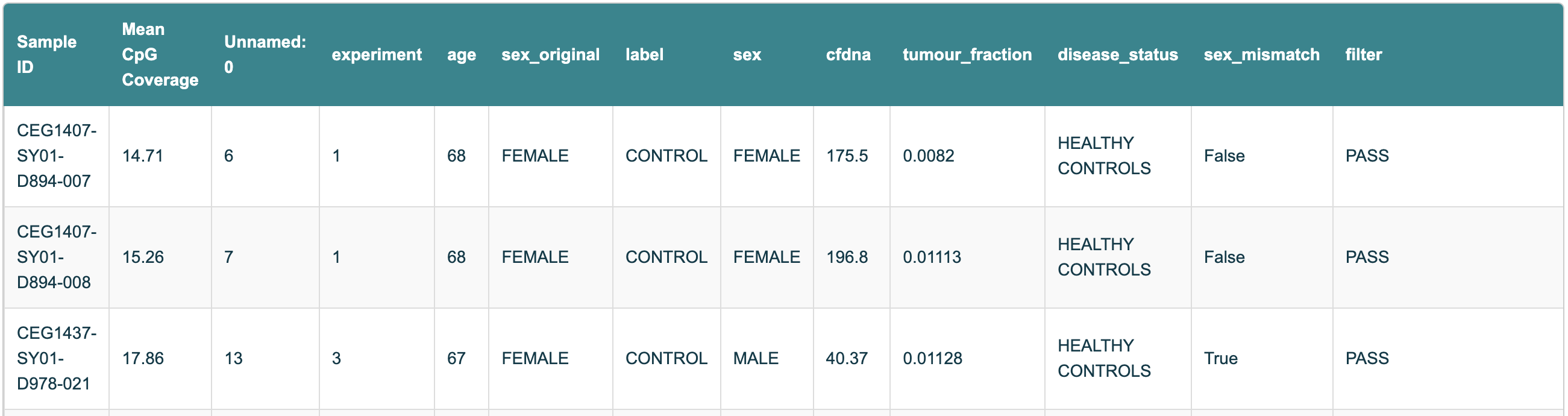Select the tumour_fraction column header

tap(967, 55)
